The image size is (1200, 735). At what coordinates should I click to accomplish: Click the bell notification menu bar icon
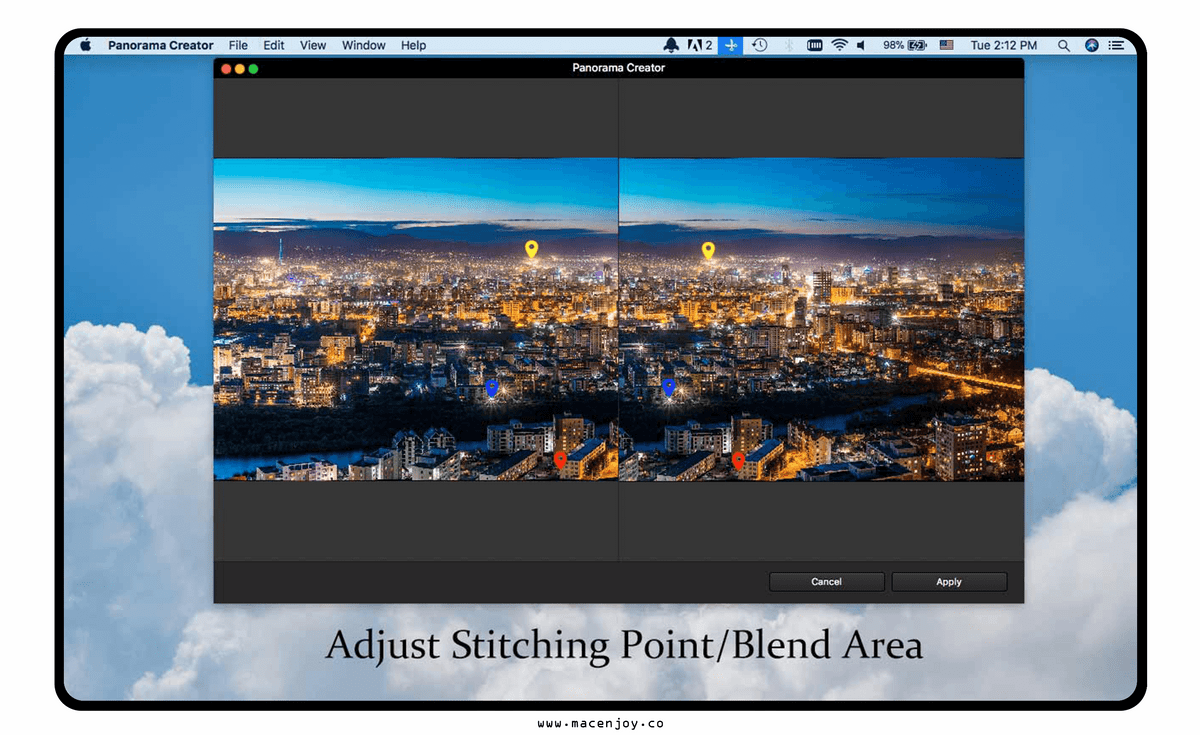click(670, 45)
